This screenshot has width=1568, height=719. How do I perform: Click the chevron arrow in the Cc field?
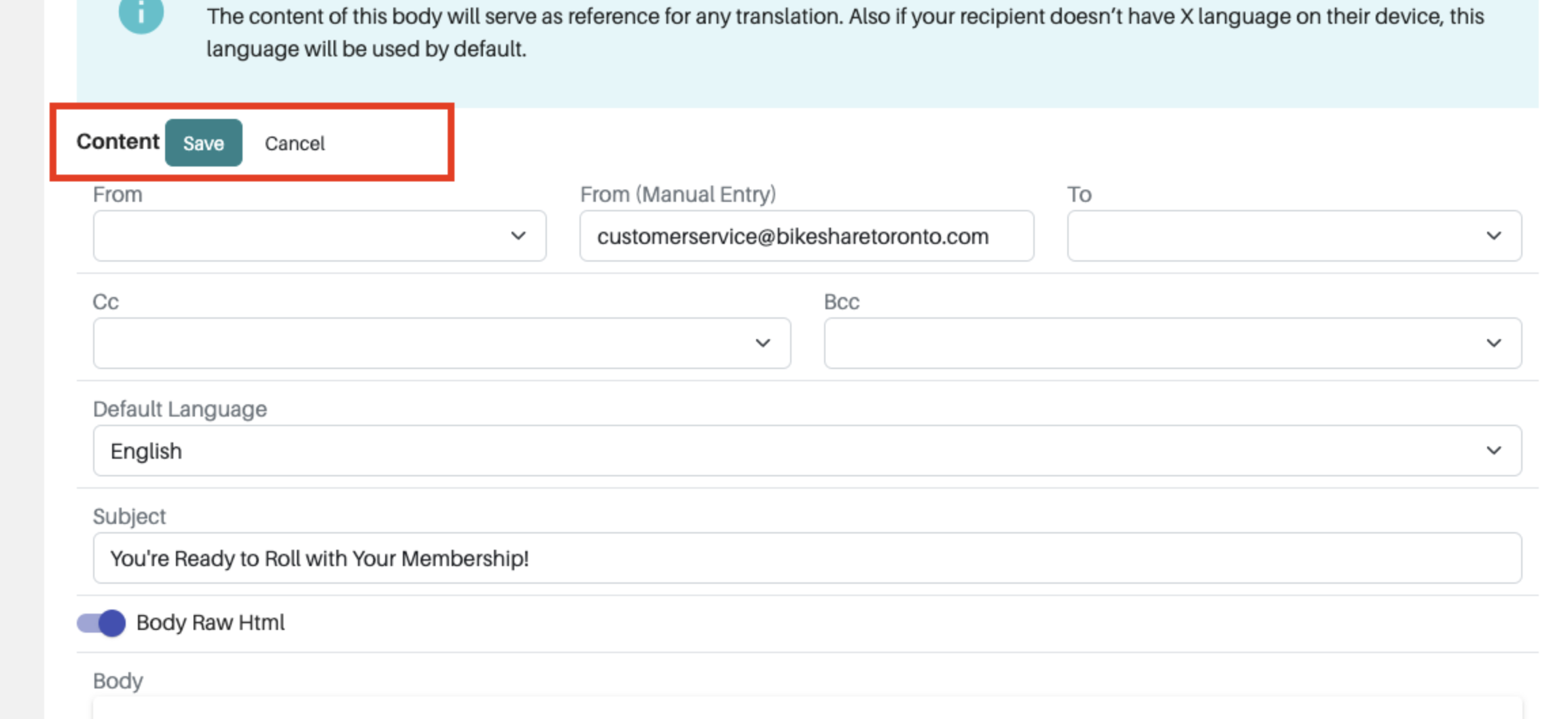point(763,343)
